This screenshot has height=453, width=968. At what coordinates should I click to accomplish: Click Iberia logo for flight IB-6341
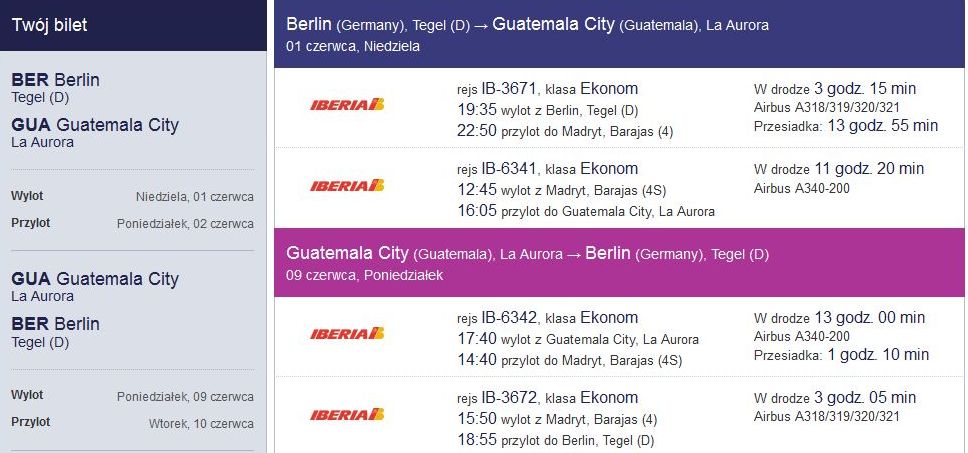coord(347,185)
